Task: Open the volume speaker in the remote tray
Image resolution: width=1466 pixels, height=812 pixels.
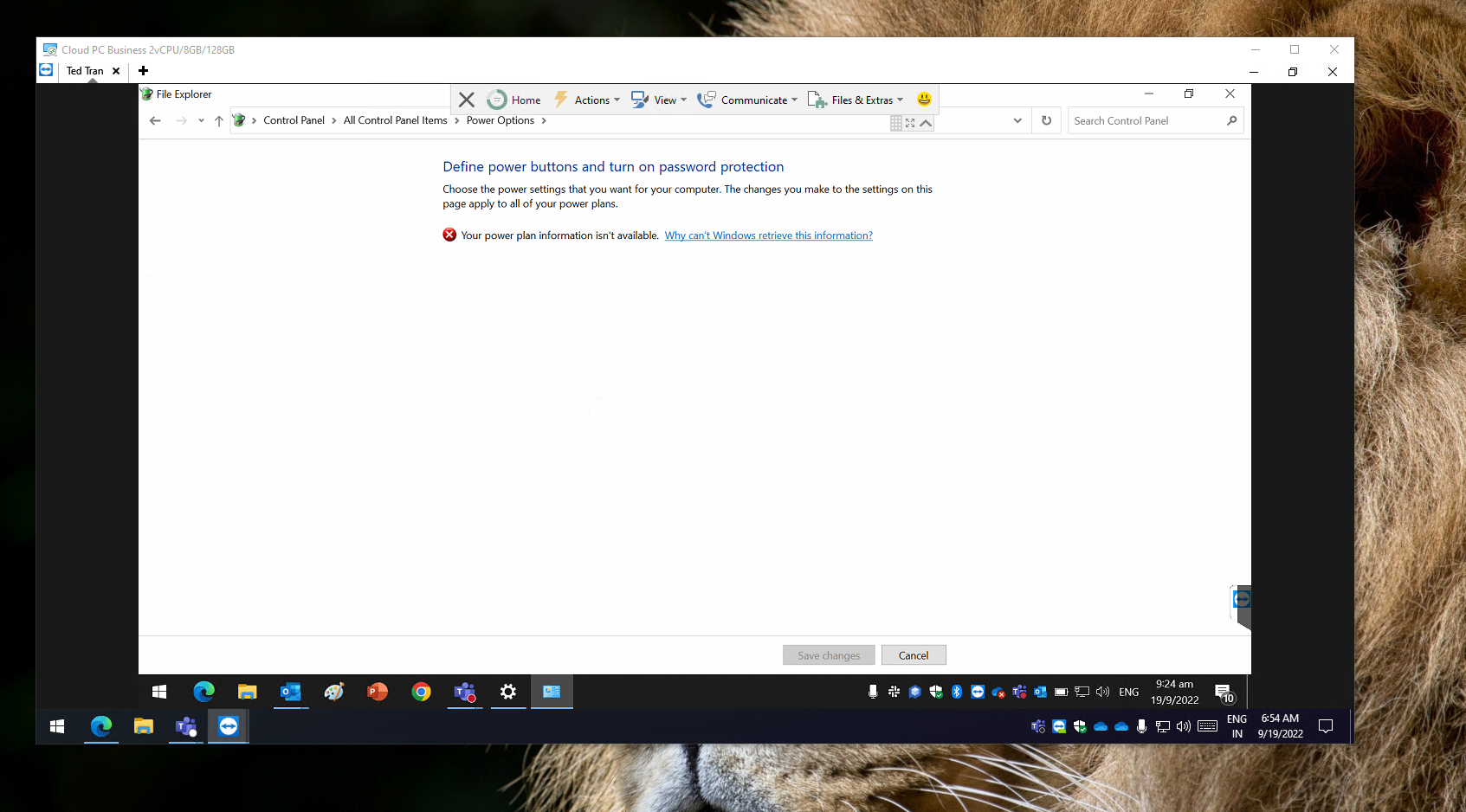Action: 1102,692
